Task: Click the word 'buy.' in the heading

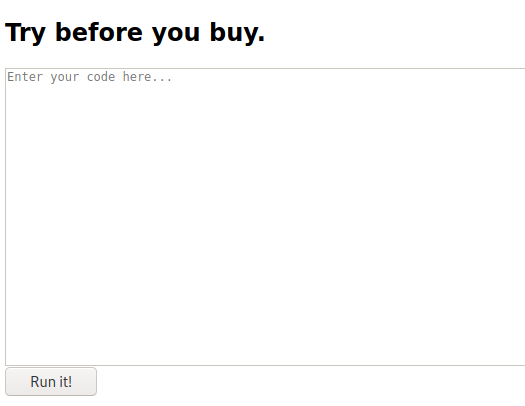Action: click(237, 33)
